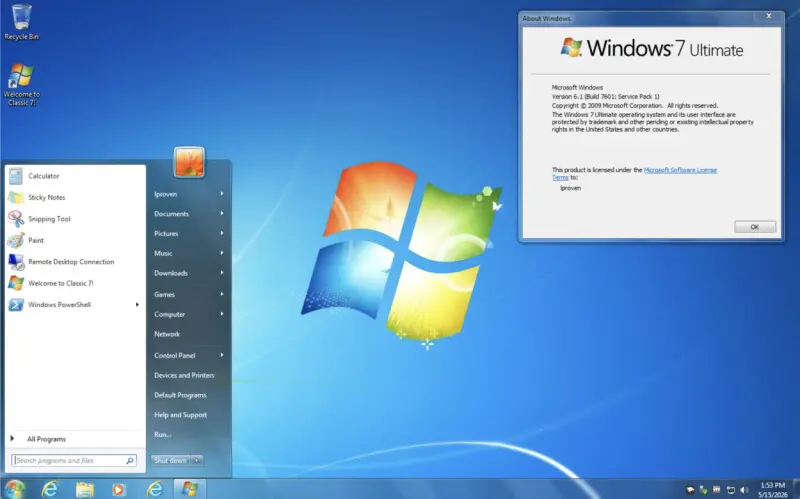
Task: Click the search magnifier icon in Start menu
Action: [130, 461]
